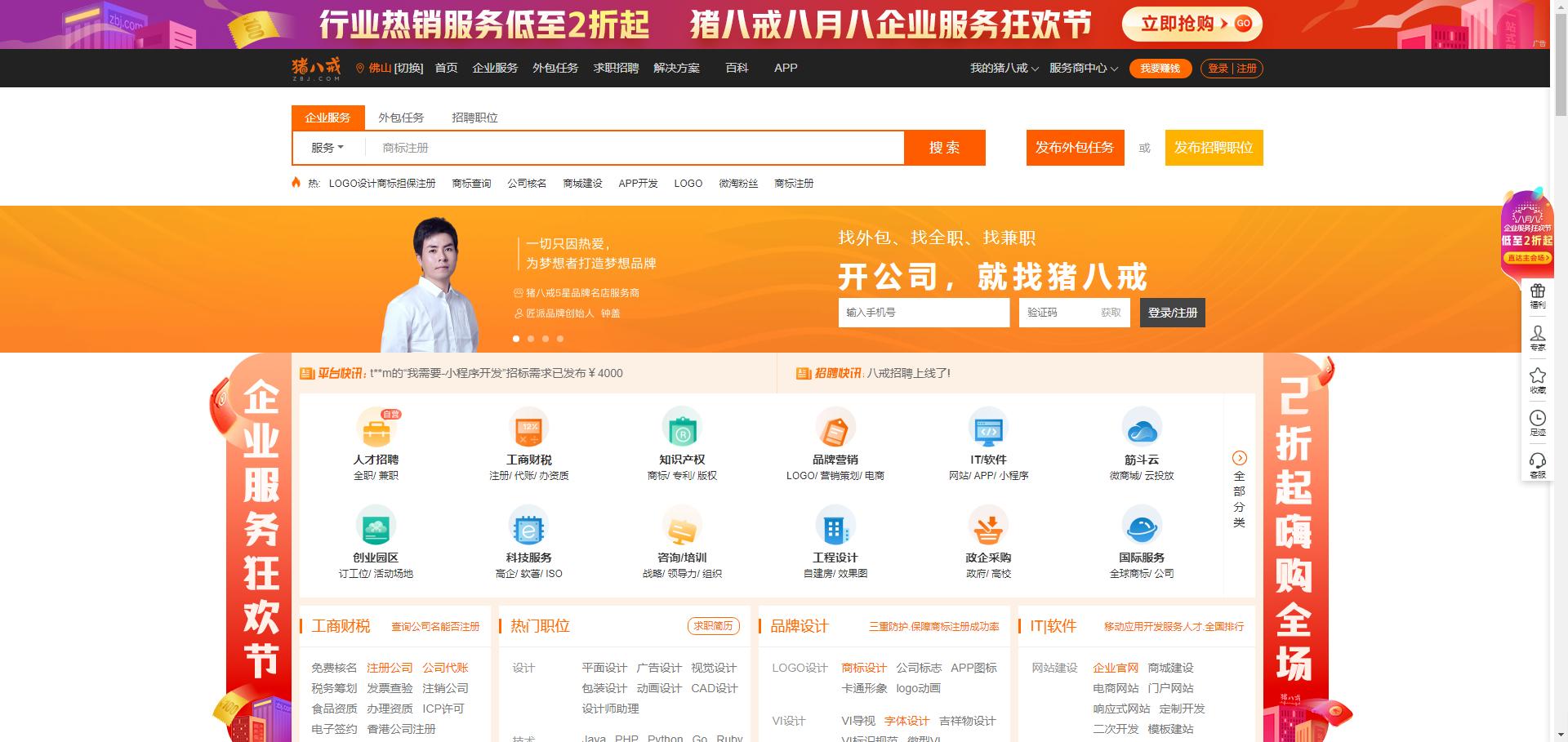1568x742 pixels.
Task: Select the 企业服务 search tab
Action: coord(327,118)
